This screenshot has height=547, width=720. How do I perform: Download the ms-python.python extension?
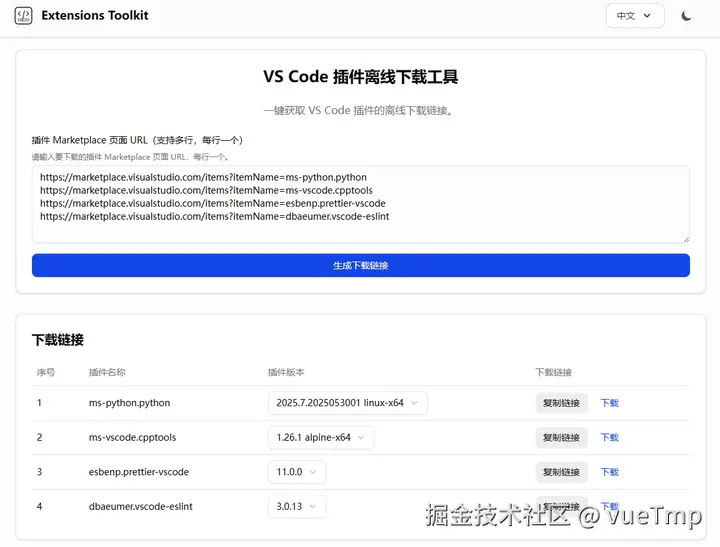point(609,403)
